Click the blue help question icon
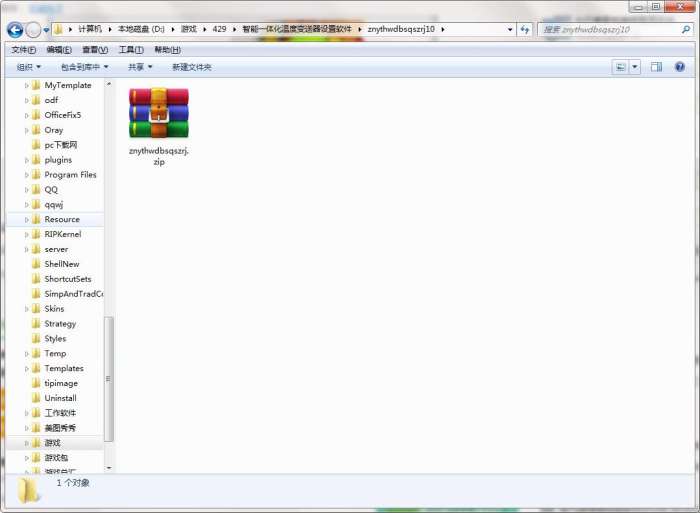 (679, 67)
